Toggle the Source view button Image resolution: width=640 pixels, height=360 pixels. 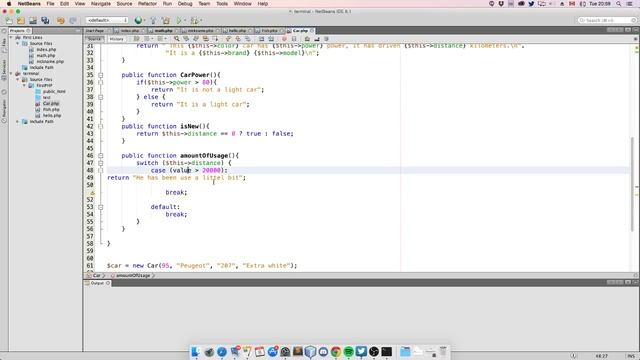tap(94, 39)
